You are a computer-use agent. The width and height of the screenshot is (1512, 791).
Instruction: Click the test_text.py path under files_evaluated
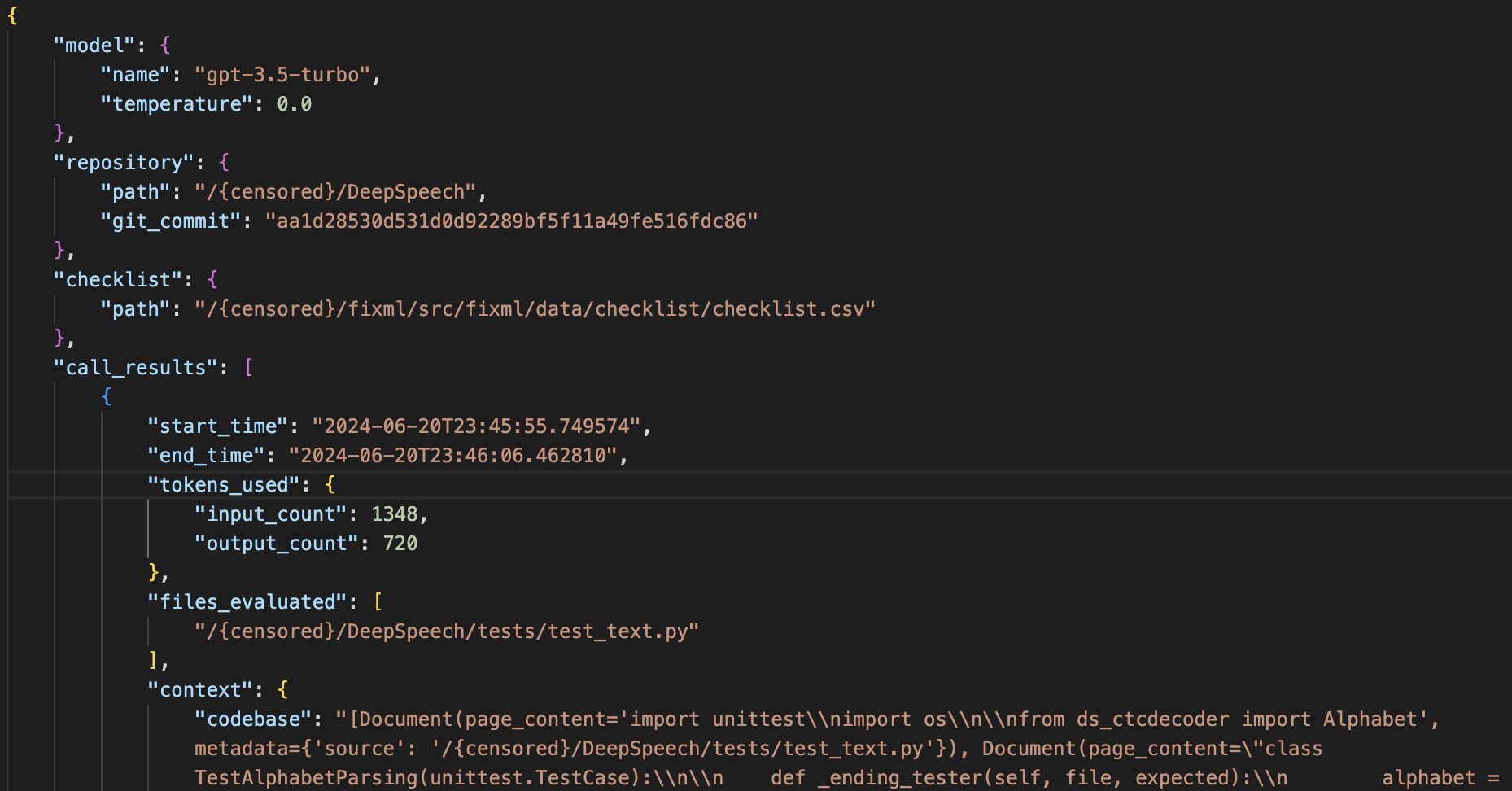tap(446, 631)
